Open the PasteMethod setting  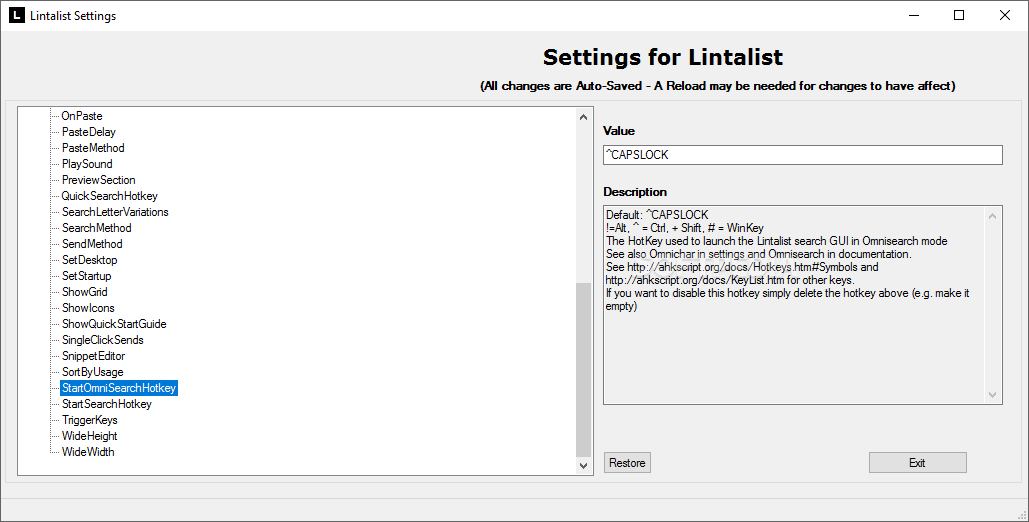[93, 148]
